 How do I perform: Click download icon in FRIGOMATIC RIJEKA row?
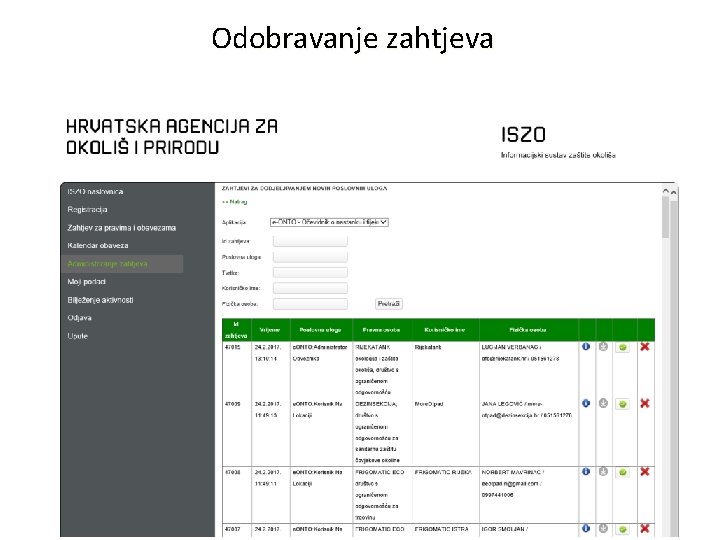[603, 471]
